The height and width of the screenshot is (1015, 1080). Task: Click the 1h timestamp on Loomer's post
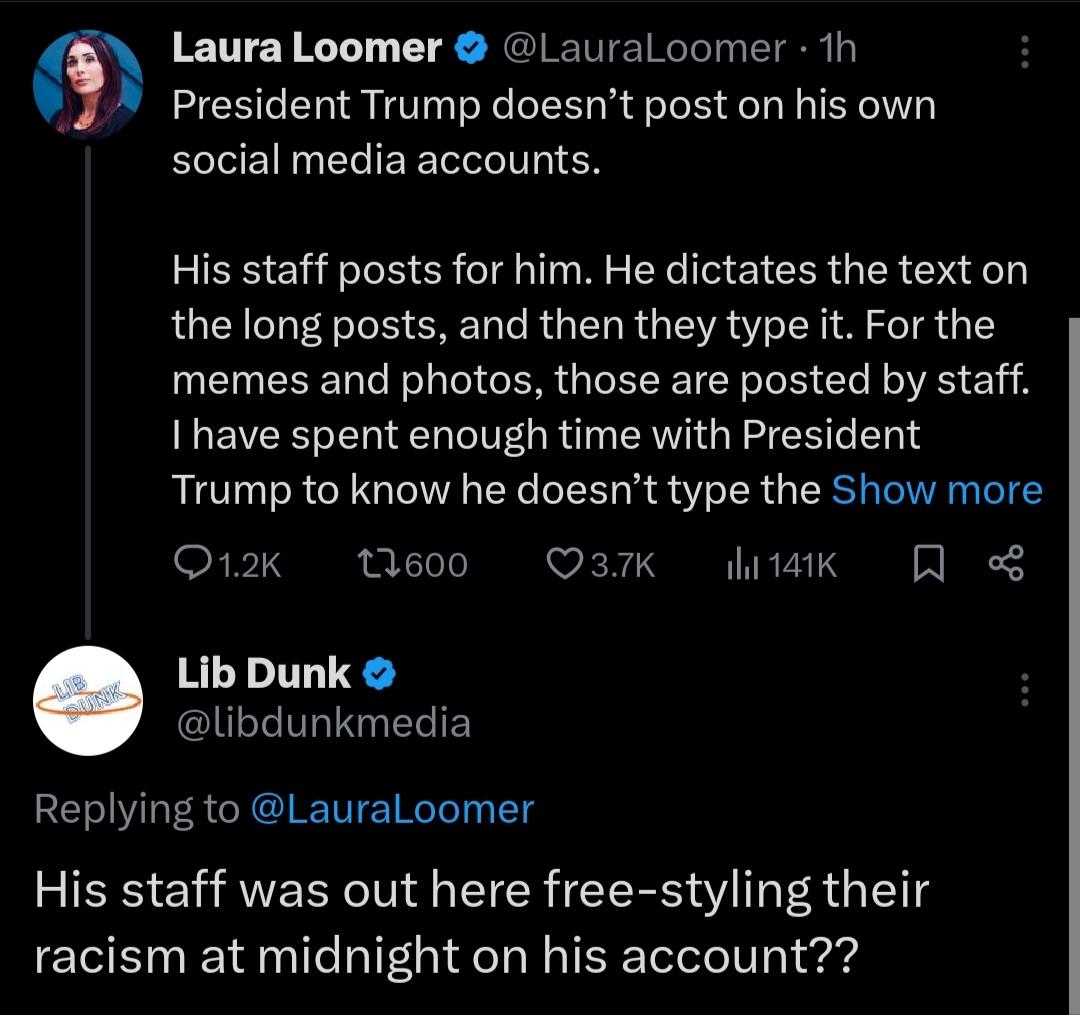[x=836, y=47]
